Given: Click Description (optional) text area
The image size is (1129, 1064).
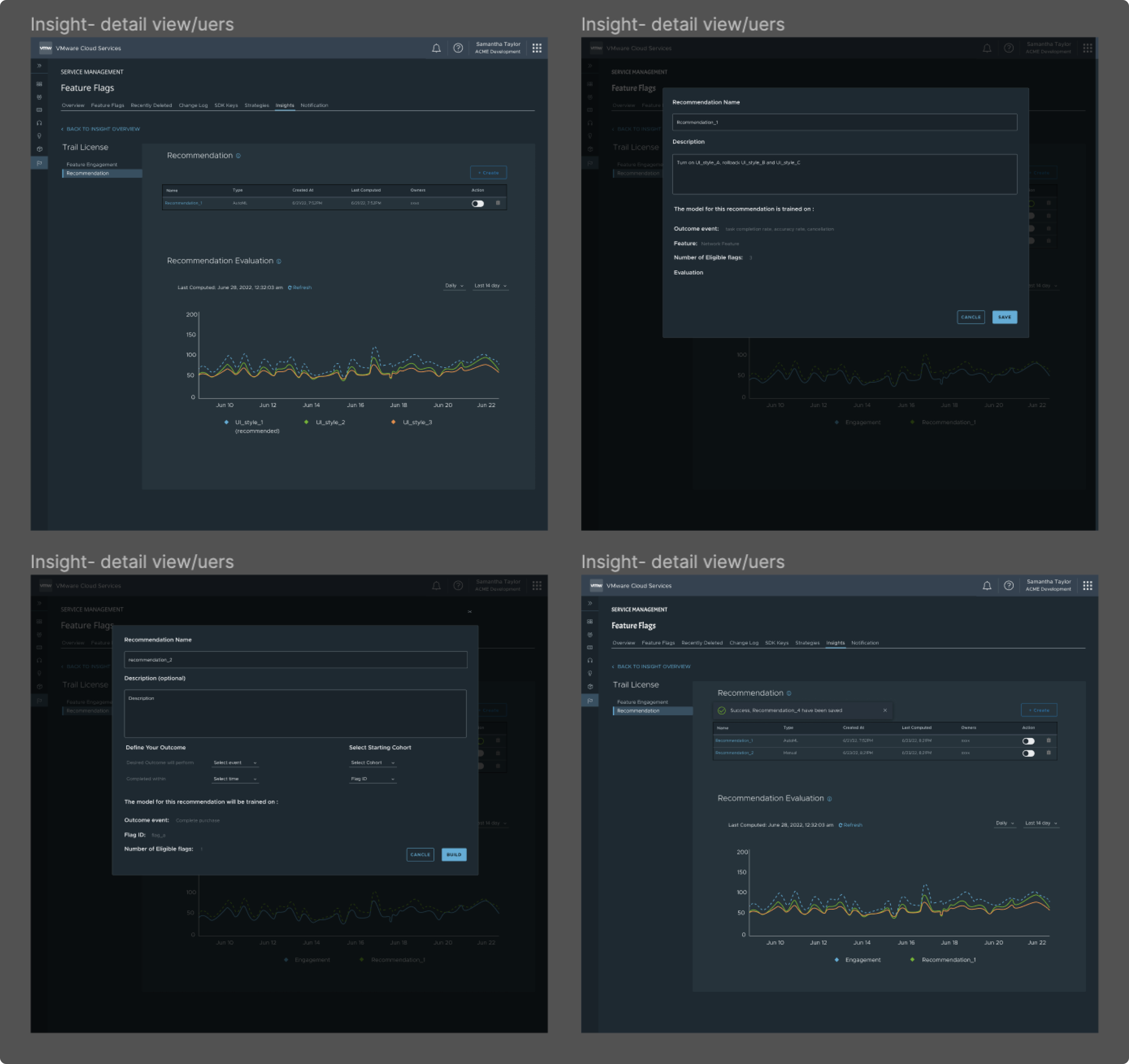Looking at the screenshot, I should pos(295,714).
